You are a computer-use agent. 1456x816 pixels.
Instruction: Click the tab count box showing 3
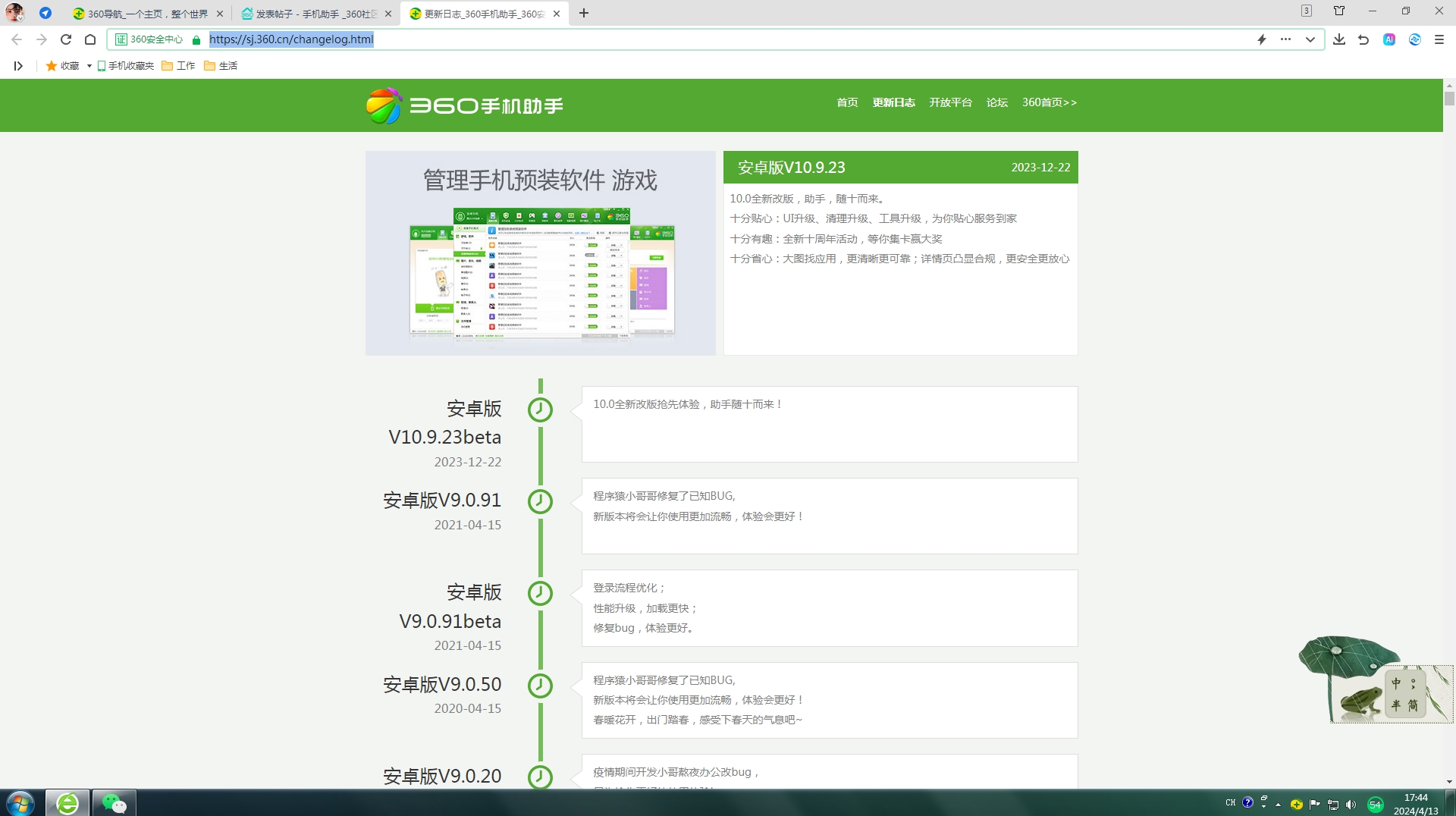tap(1306, 11)
